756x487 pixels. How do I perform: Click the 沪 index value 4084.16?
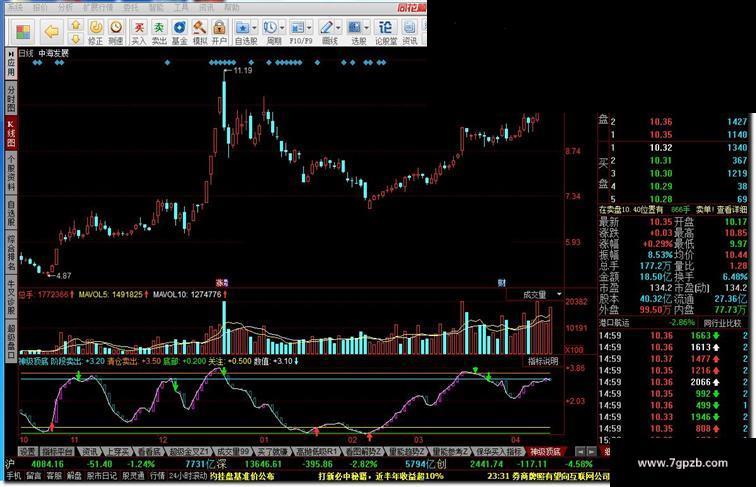tap(47, 464)
